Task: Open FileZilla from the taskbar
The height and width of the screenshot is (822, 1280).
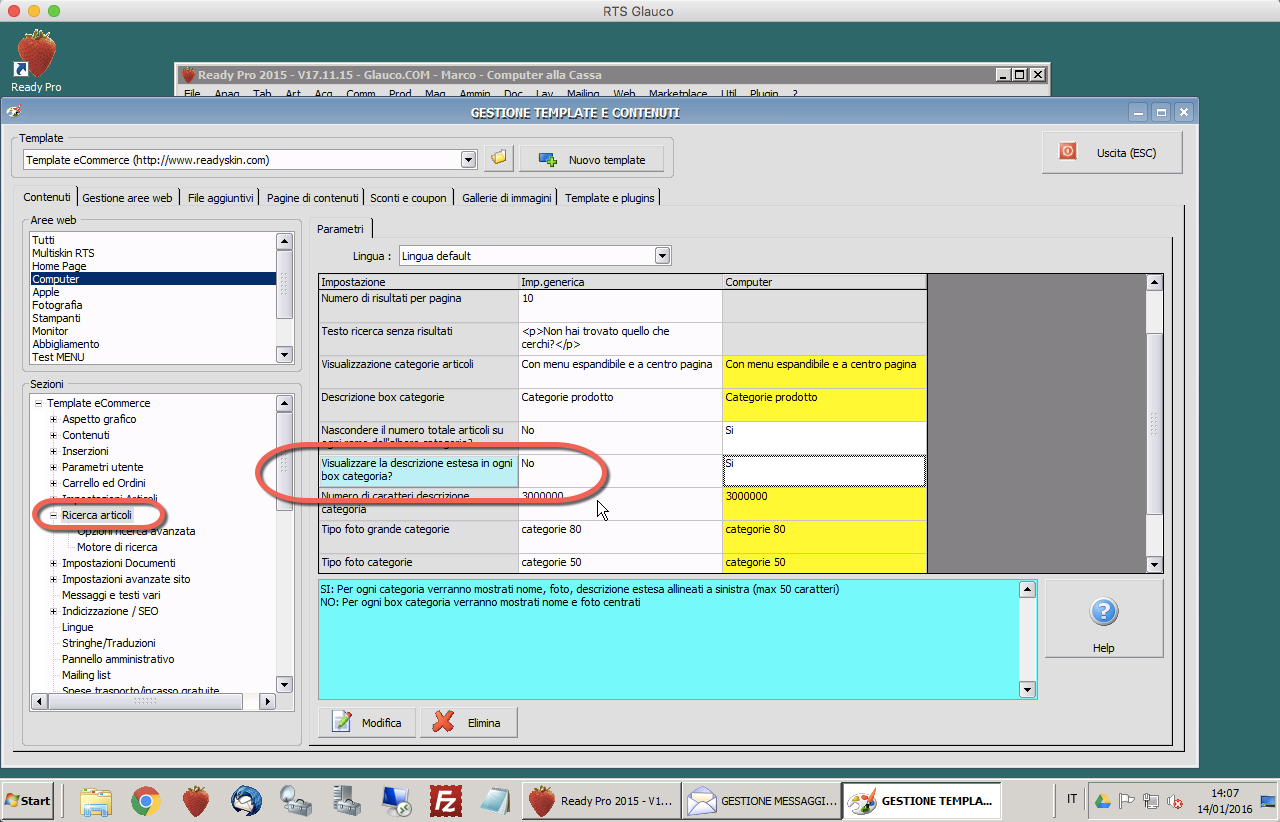Action: (x=444, y=800)
